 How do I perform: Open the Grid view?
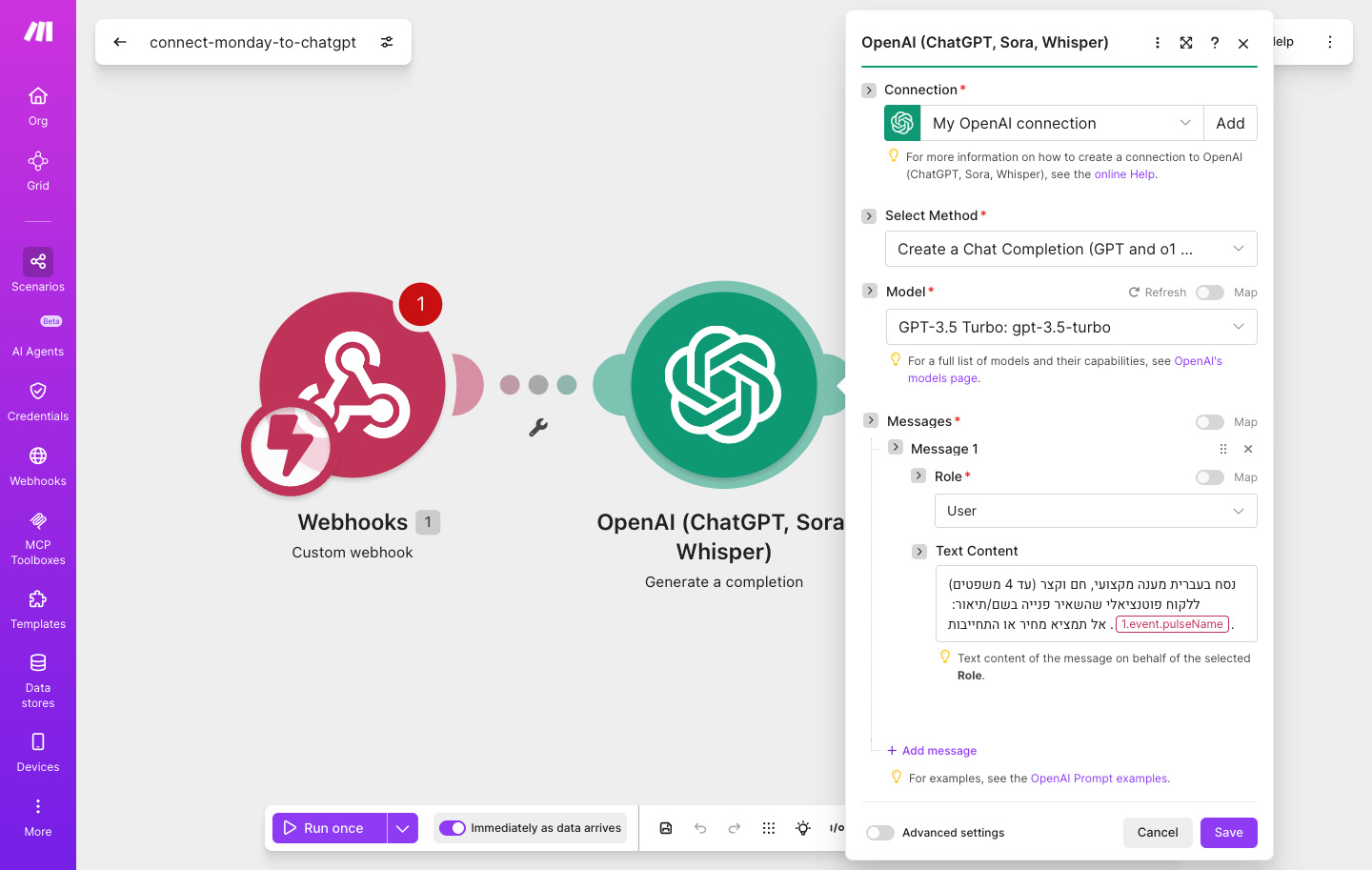[38, 171]
